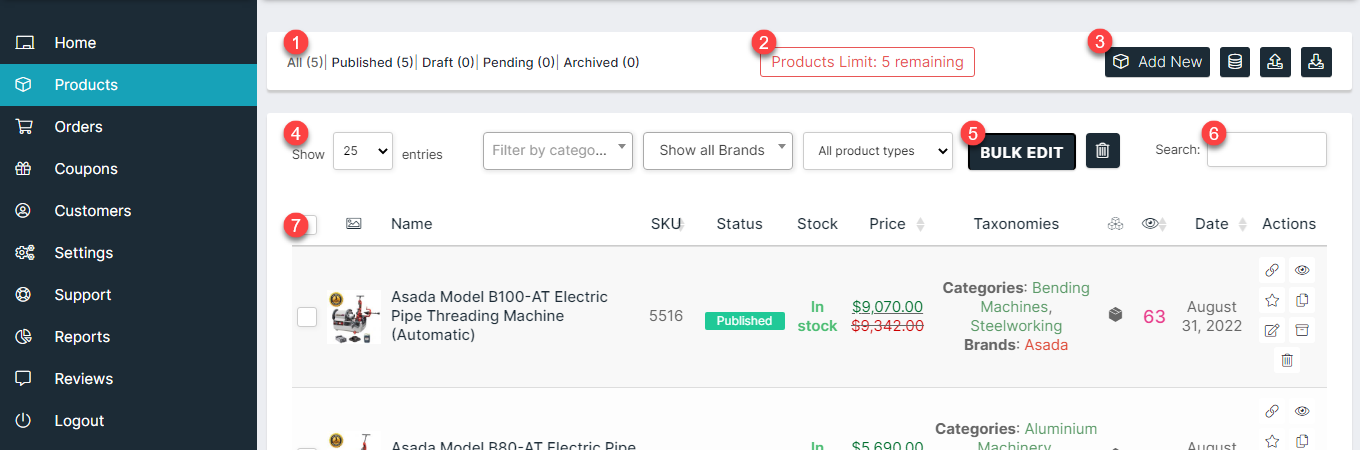Check the Asada Model B100-AT row checkbox

307,317
